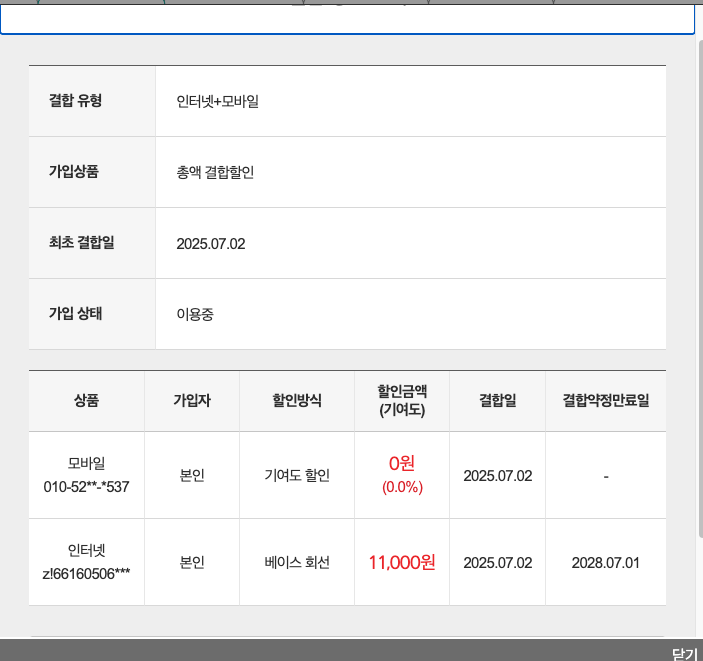This screenshot has height=661, width=703.
Task: Click the 2028.07.01 contract expiry date
Action: 605,562
